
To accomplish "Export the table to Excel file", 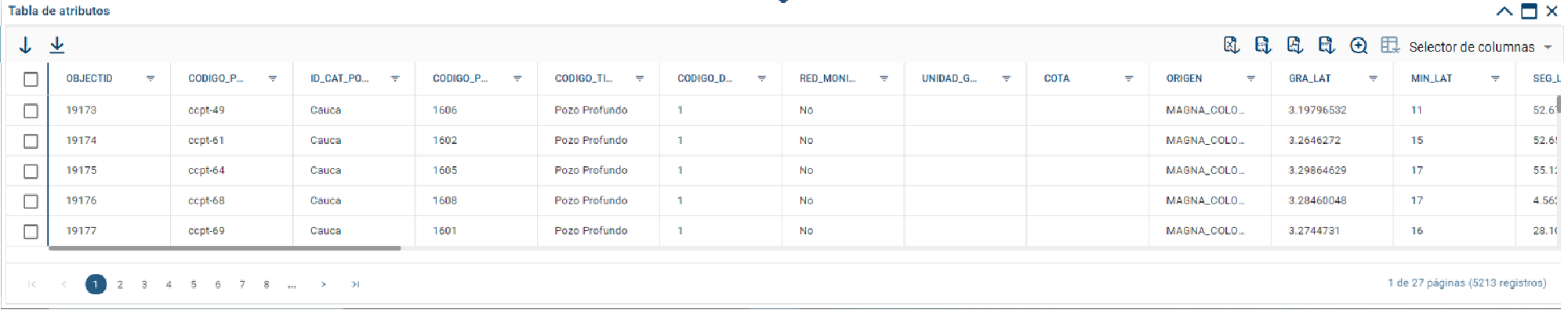I will 1232,45.
